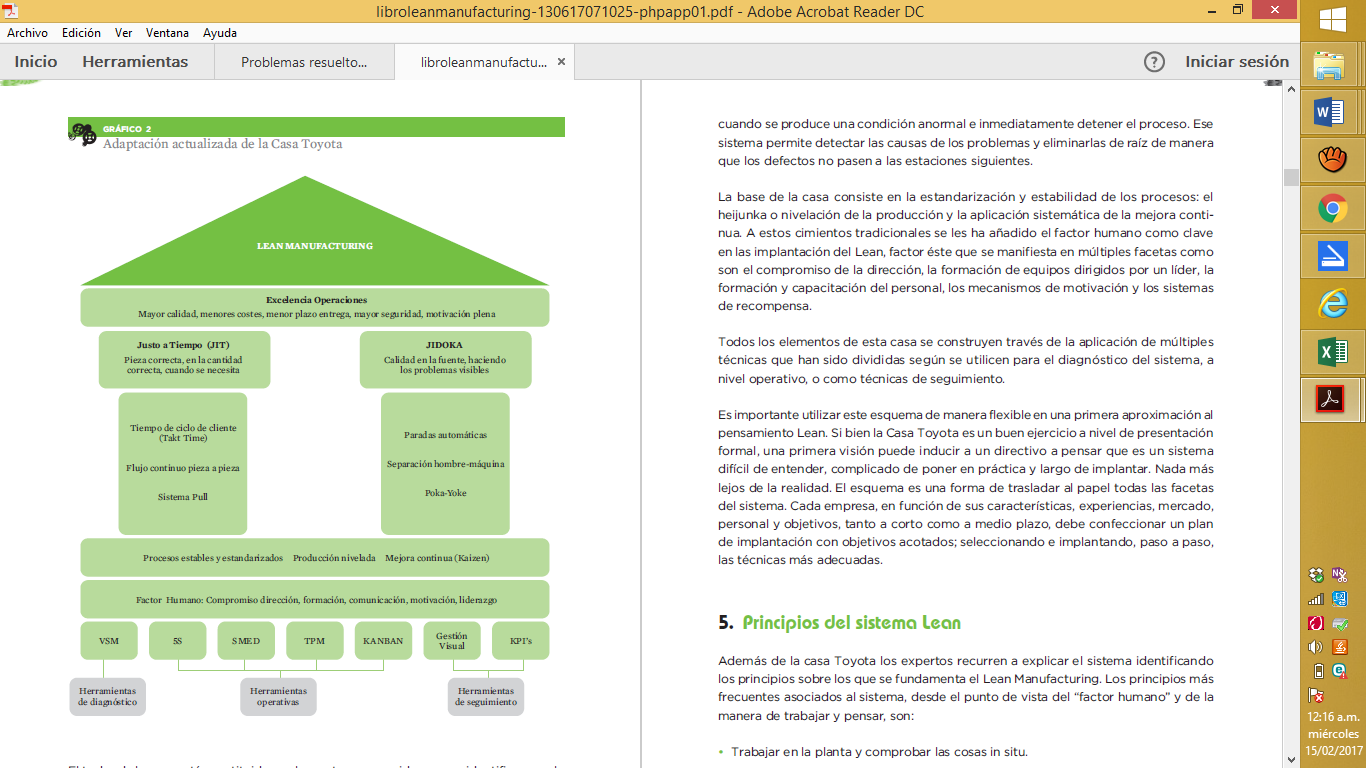This screenshot has height=768, width=1366.
Task: Click the Acrobat vertical scrollbar thumb
Action: click(x=1290, y=177)
